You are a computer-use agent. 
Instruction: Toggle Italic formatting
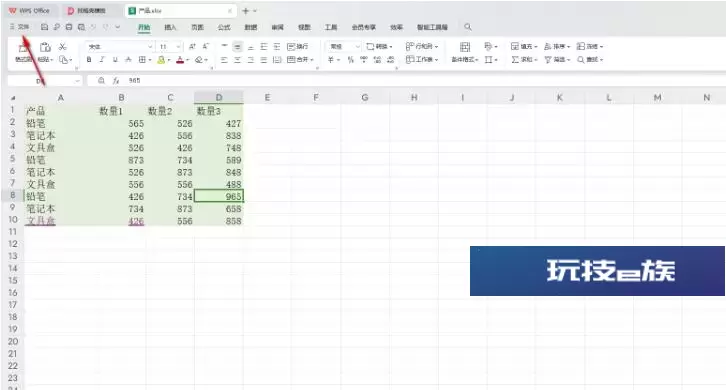(102, 60)
